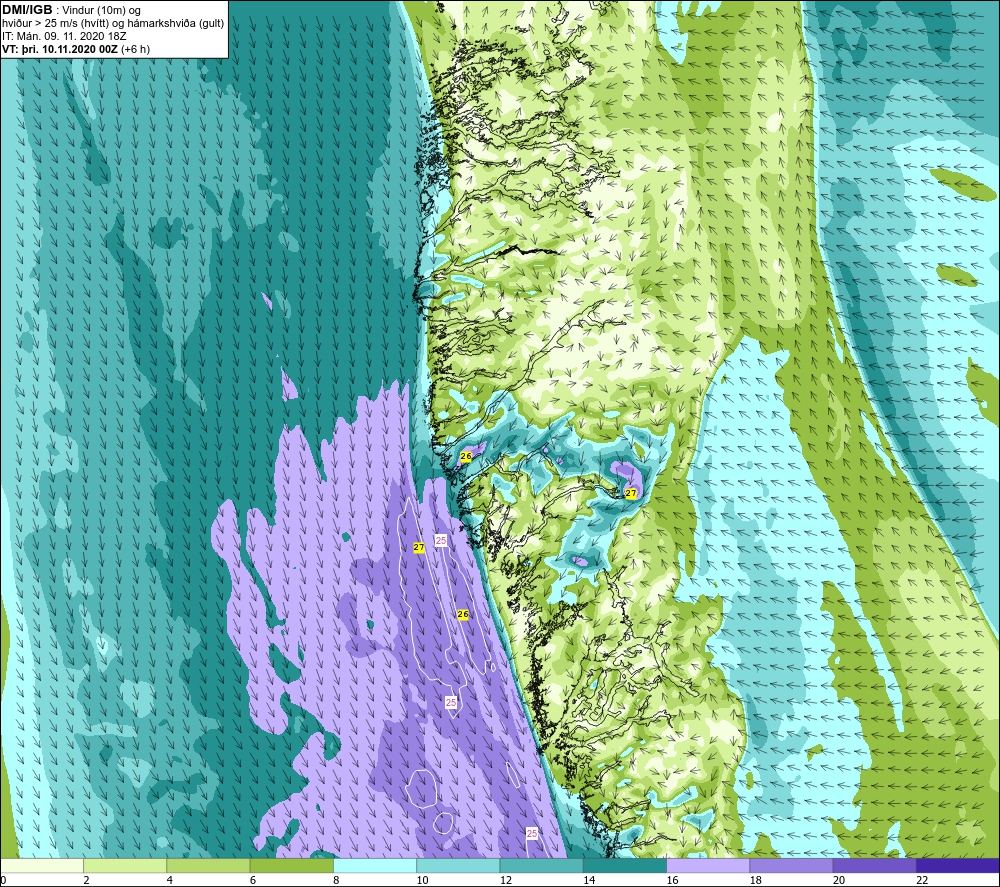Select the light green 2–4 m/s legend swatch
The image size is (1000, 887).
click(x=125, y=865)
